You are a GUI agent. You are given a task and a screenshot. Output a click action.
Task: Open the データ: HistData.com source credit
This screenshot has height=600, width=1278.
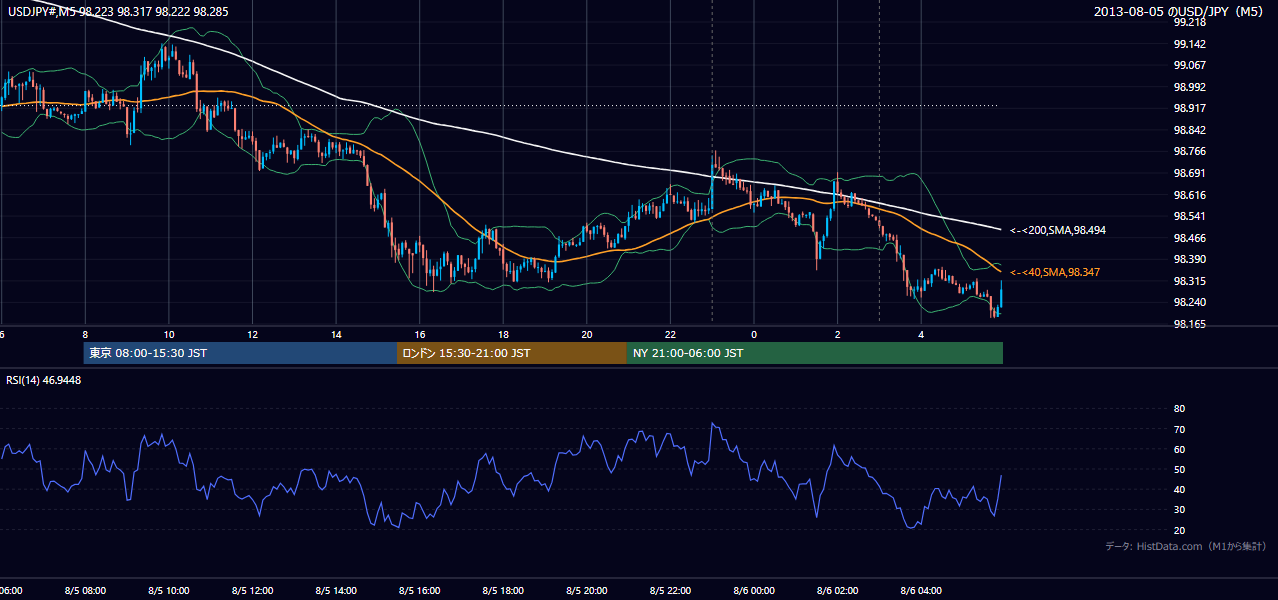[1186, 546]
